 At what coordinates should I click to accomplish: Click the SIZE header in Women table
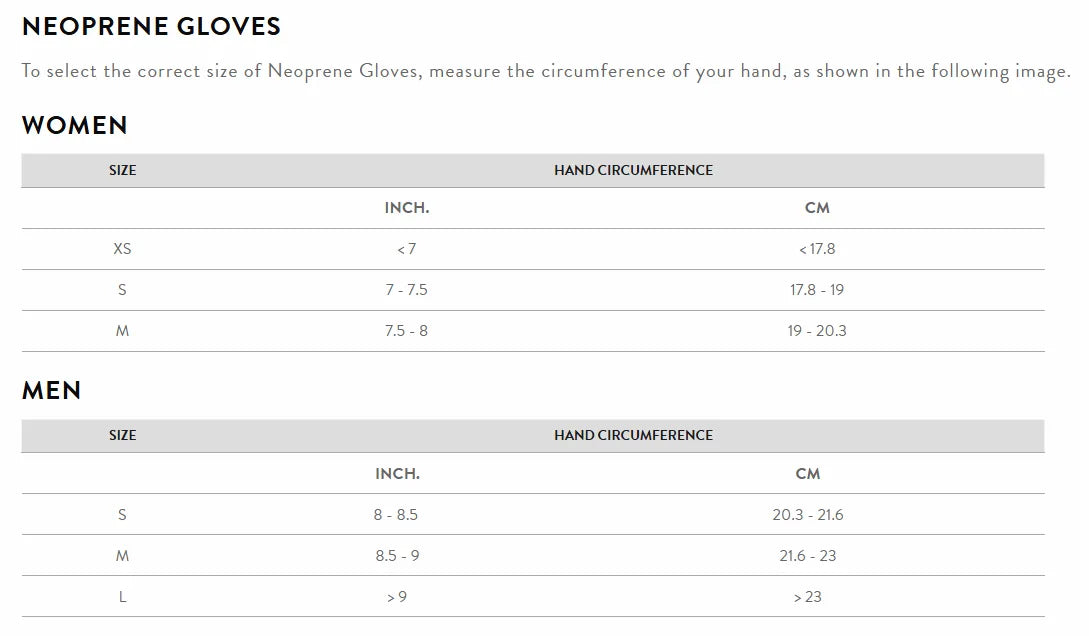coord(122,171)
